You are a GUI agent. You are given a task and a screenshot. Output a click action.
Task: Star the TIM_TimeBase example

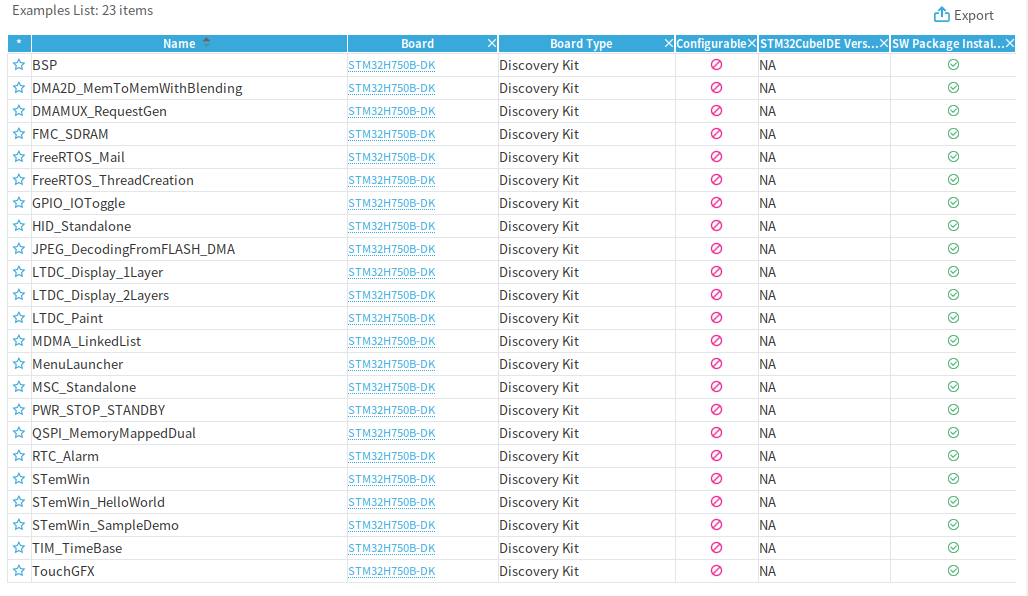19,547
